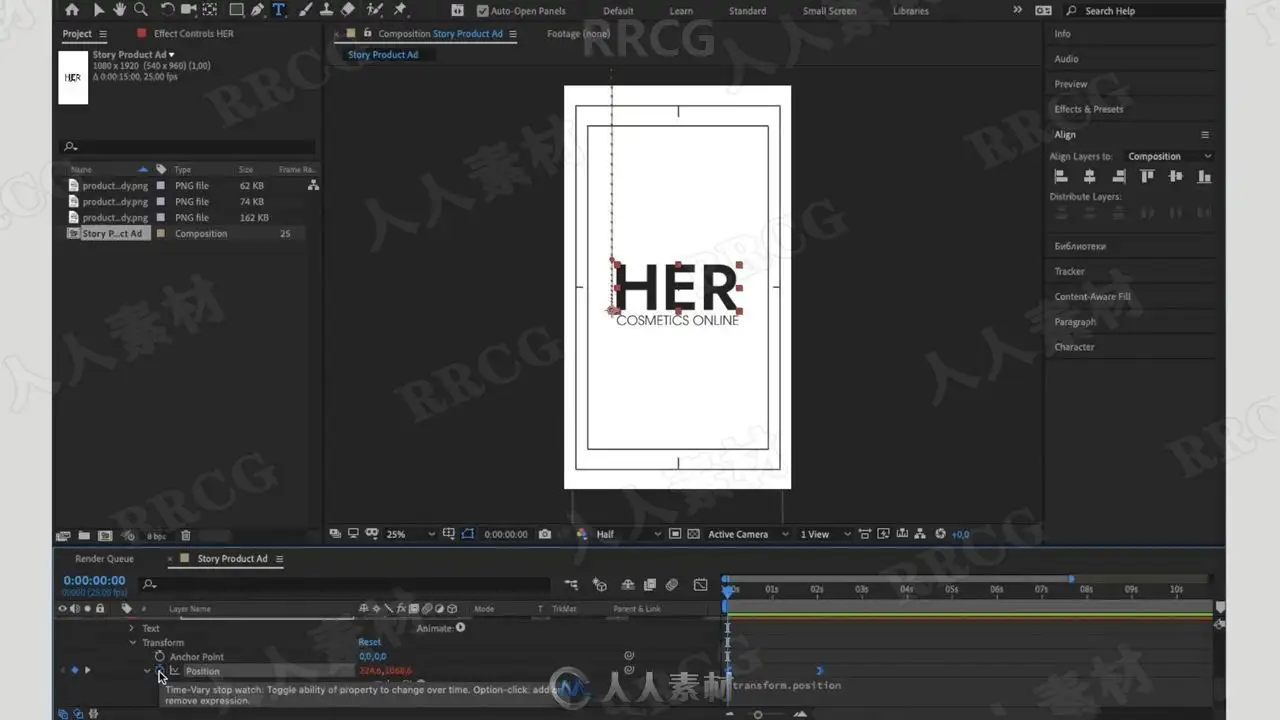Open the Half resolution dropdown

pos(628,534)
